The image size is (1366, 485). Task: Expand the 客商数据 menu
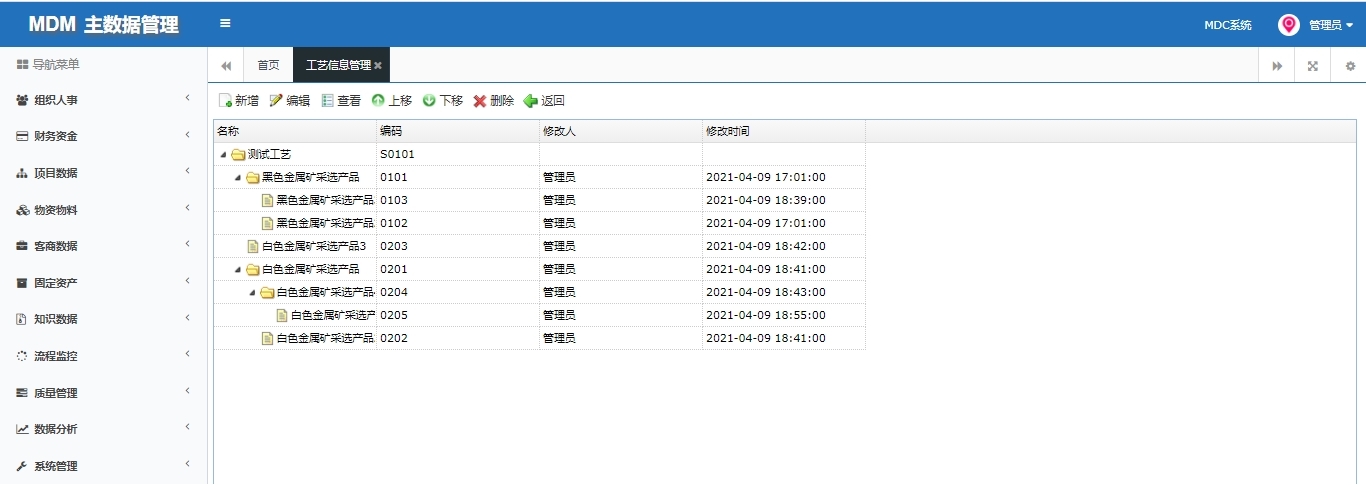tap(104, 246)
